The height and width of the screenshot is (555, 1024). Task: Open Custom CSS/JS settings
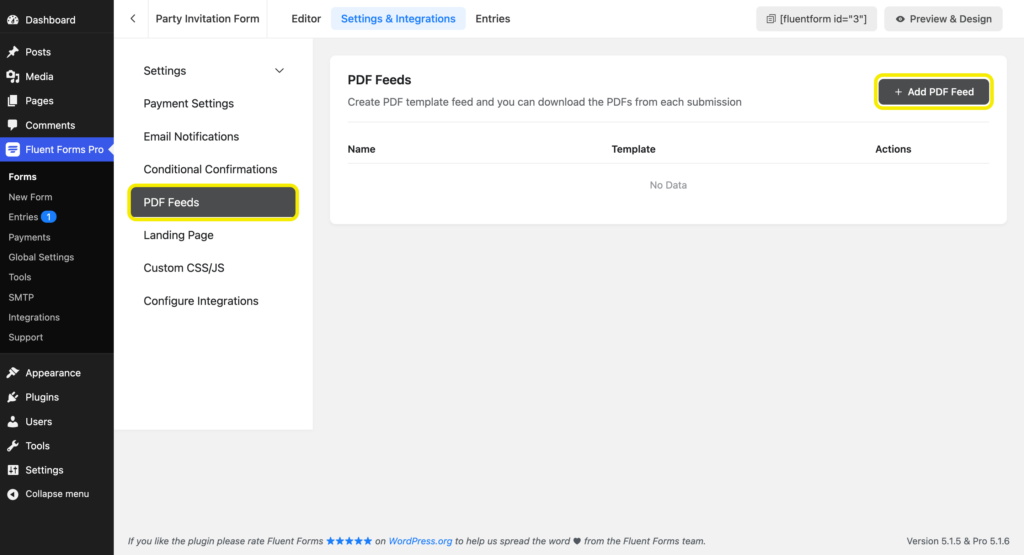click(x=184, y=268)
